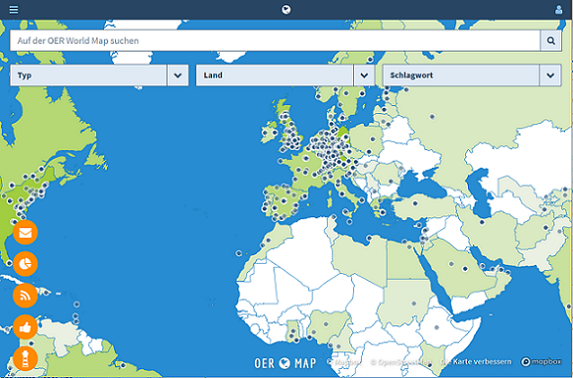Open the orange RSS feed button
The width and height of the screenshot is (573, 378).
tap(25, 295)
